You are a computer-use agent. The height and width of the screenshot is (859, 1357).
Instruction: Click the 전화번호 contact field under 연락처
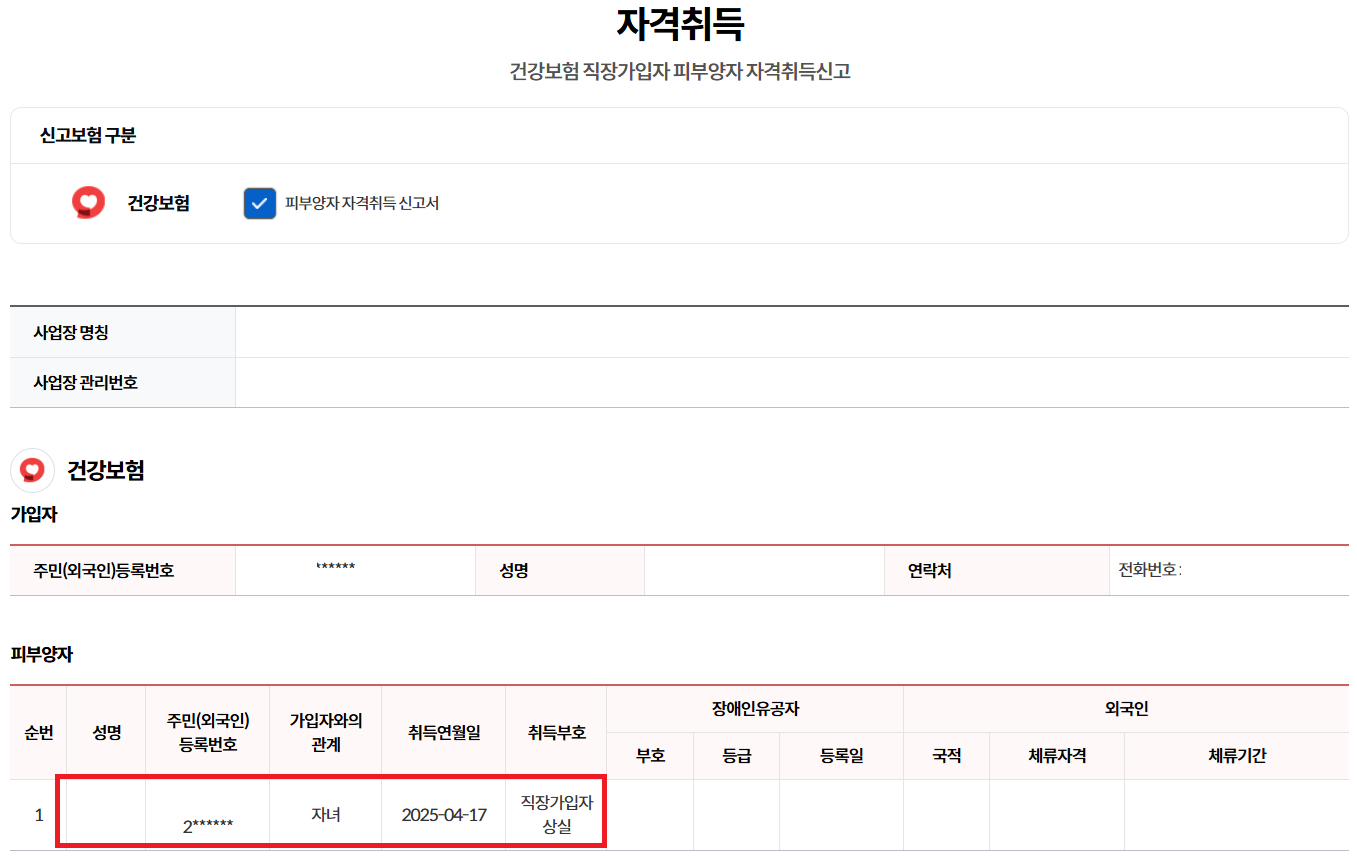(x=1232, y=570)
